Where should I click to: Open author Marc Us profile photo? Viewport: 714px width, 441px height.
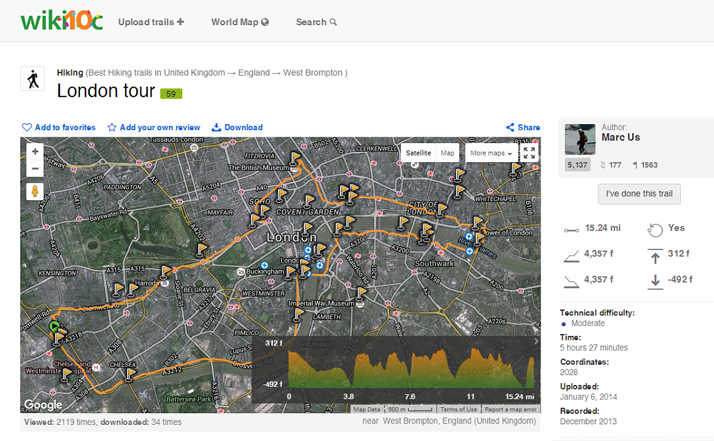pos(580,140)
